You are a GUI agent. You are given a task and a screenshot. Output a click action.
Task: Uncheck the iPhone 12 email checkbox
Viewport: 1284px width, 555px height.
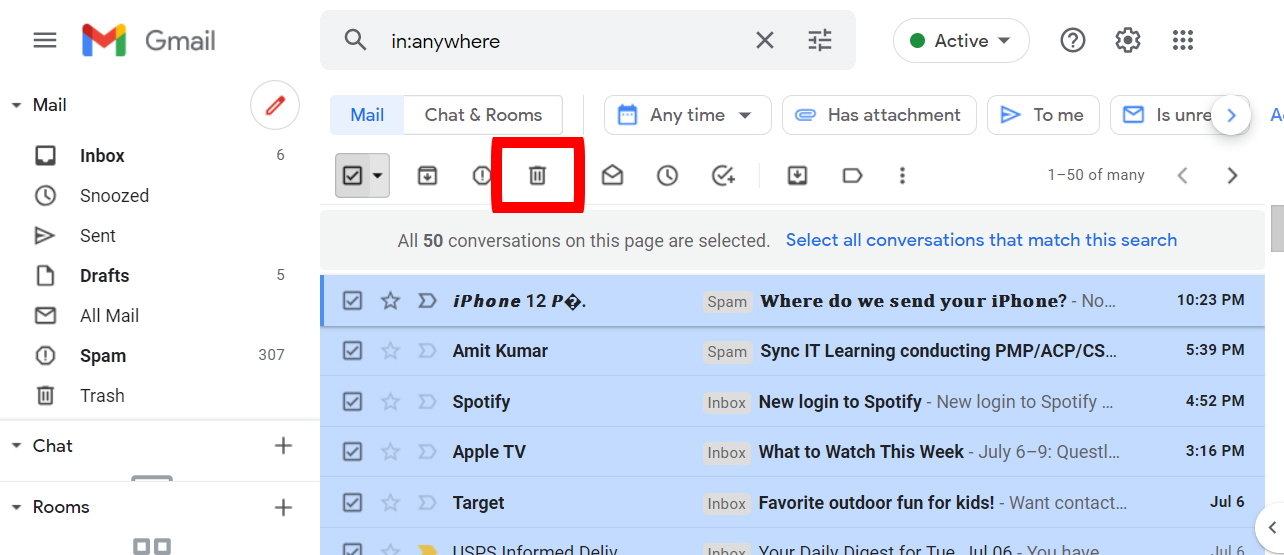352,300
